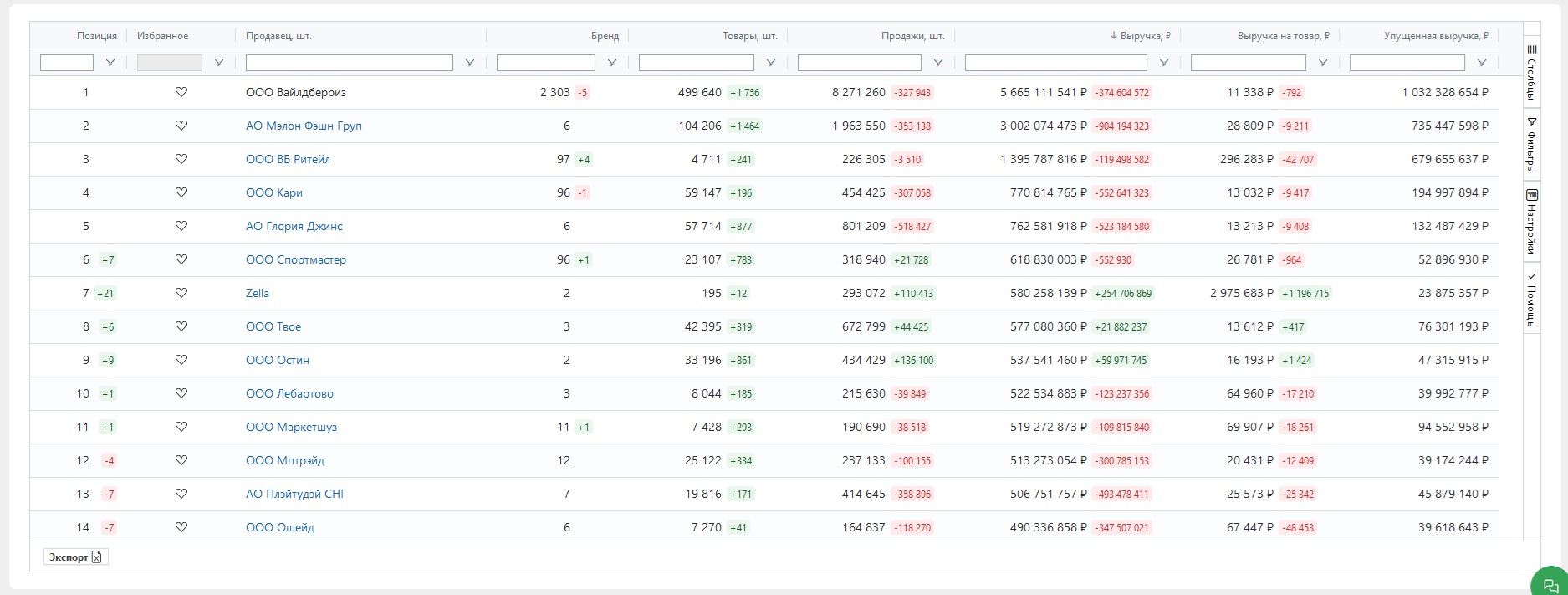This screenshot has height=595, width=1568.
Task: Focus the Позиция filter input field
Action: [x=67, y=63]
